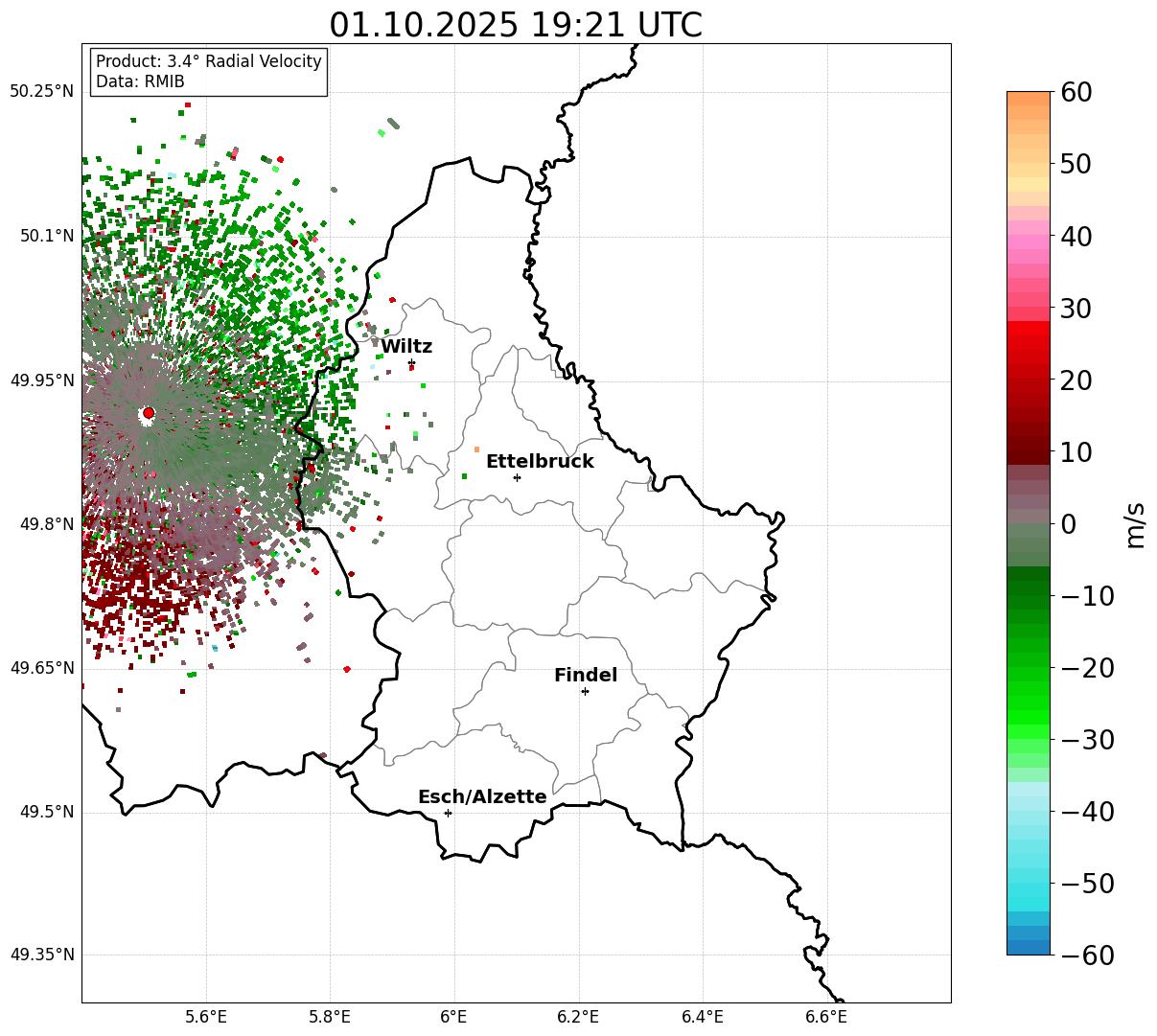Click the cross marker below Ettelbruck

pyautogui.click(x=517, y=477)
